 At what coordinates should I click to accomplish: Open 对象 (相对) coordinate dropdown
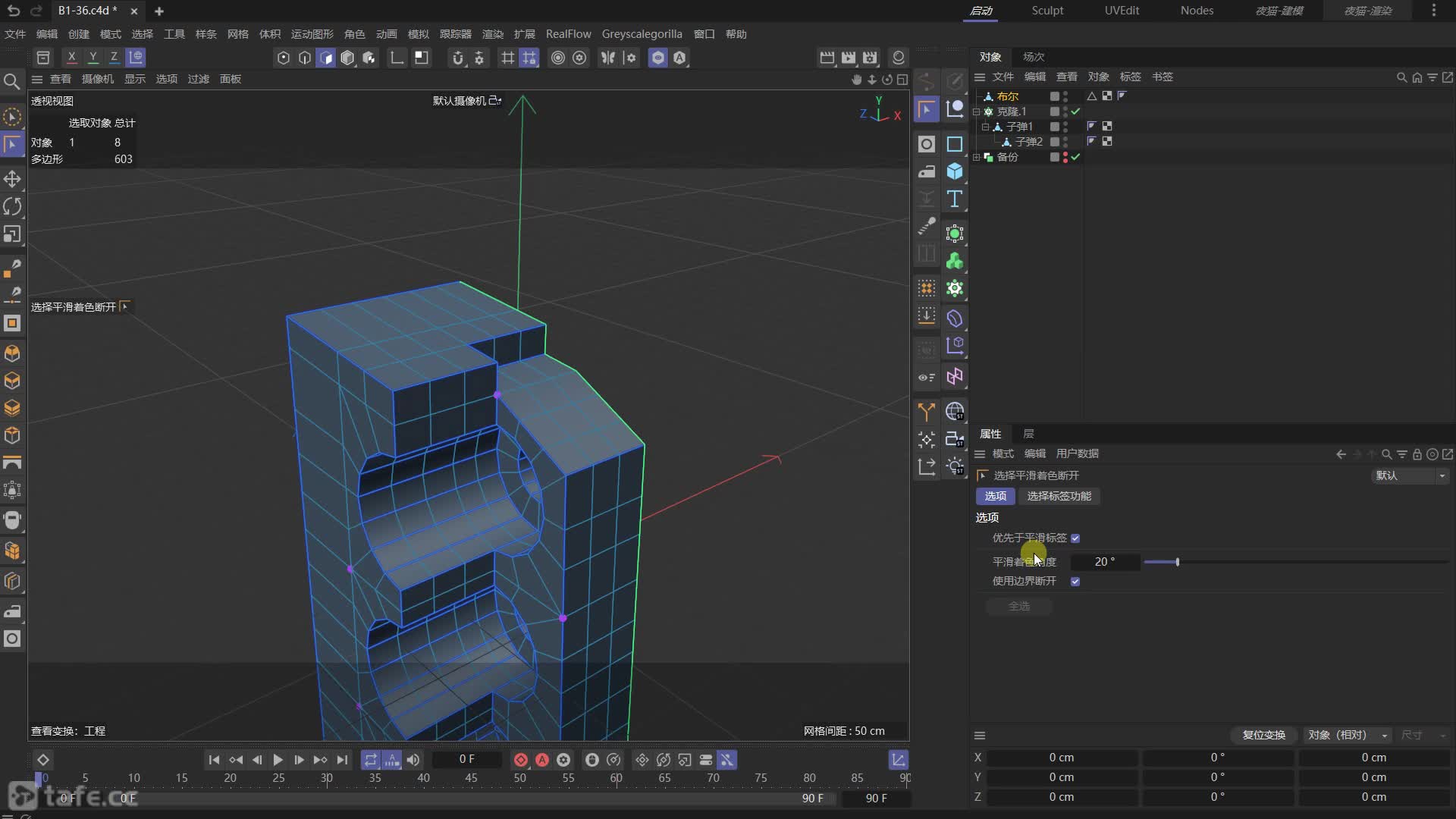tap(1348, 735)
